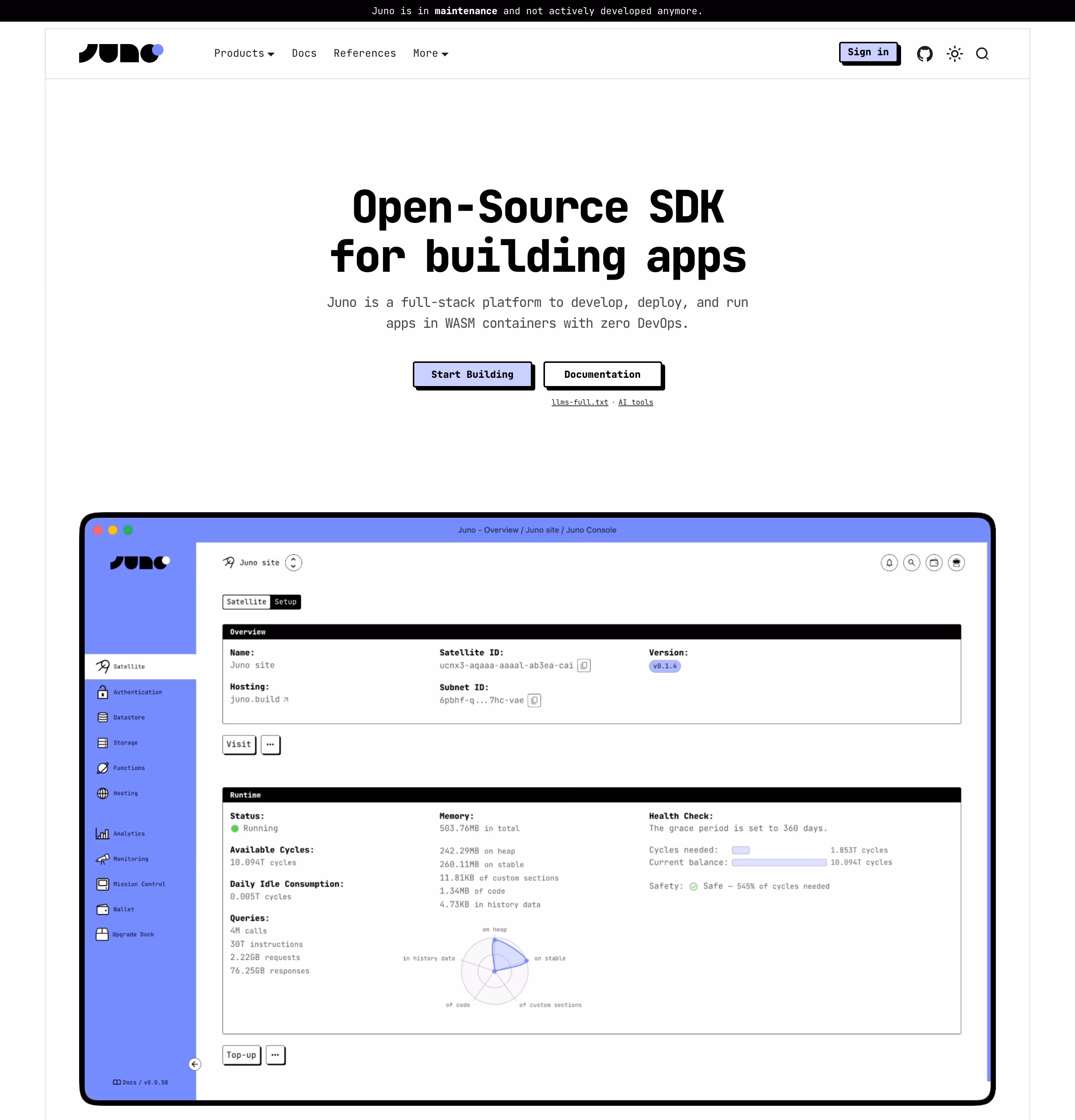
Task: Open Hosting in the sidebar
Action: point(117,793)
